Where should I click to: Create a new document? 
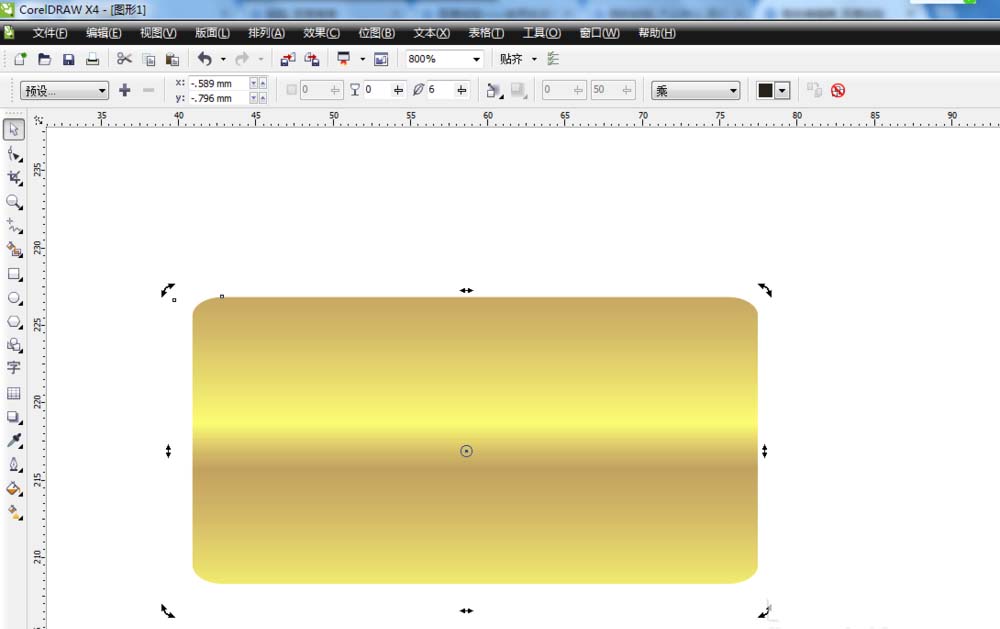pyautogui.click(x=20, y=59)
